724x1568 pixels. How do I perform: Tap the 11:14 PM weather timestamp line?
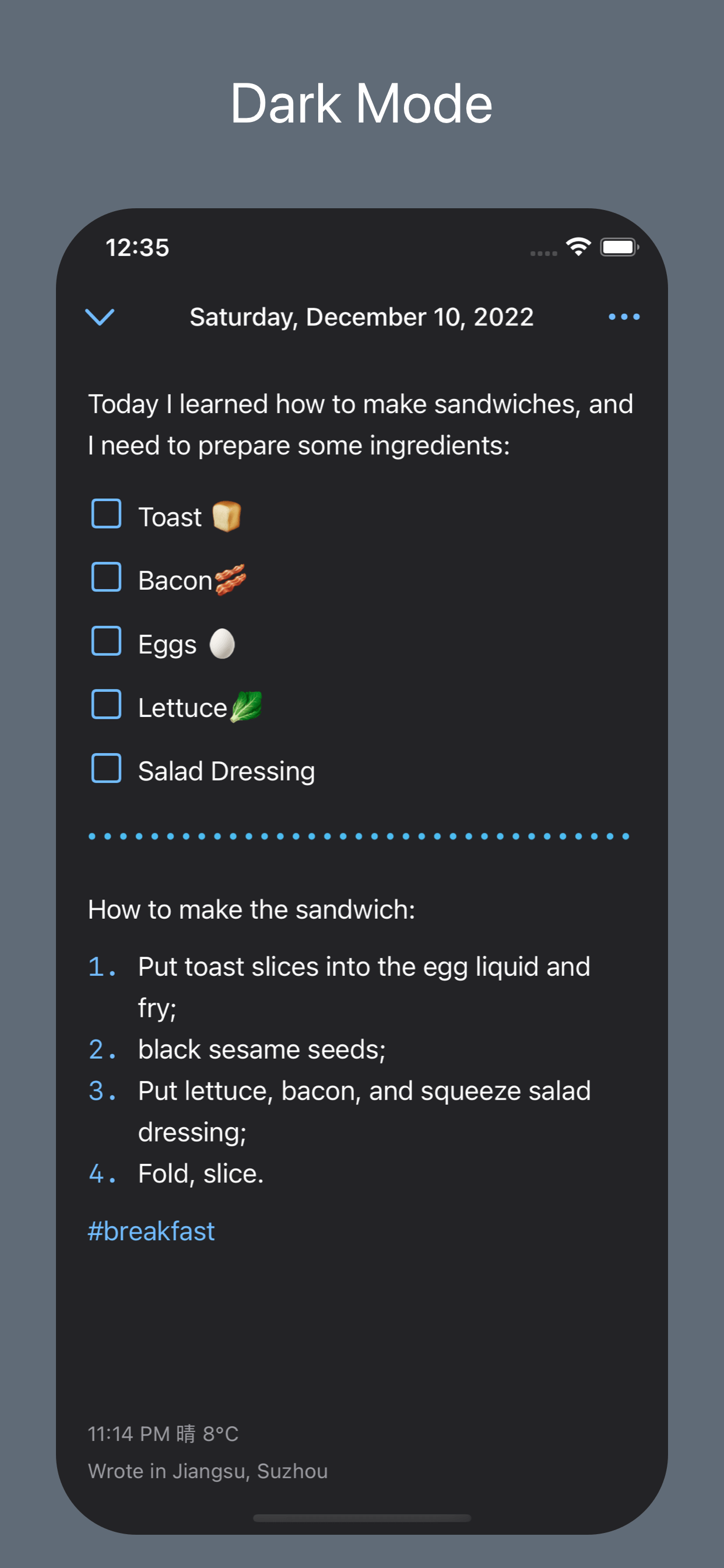click(x=163, y=1434)
